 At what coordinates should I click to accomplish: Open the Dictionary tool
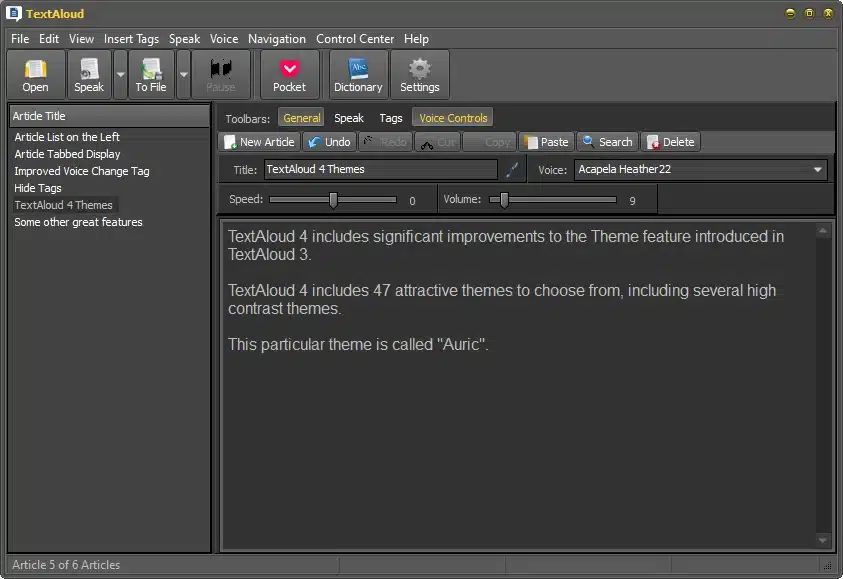coord(358,75)
